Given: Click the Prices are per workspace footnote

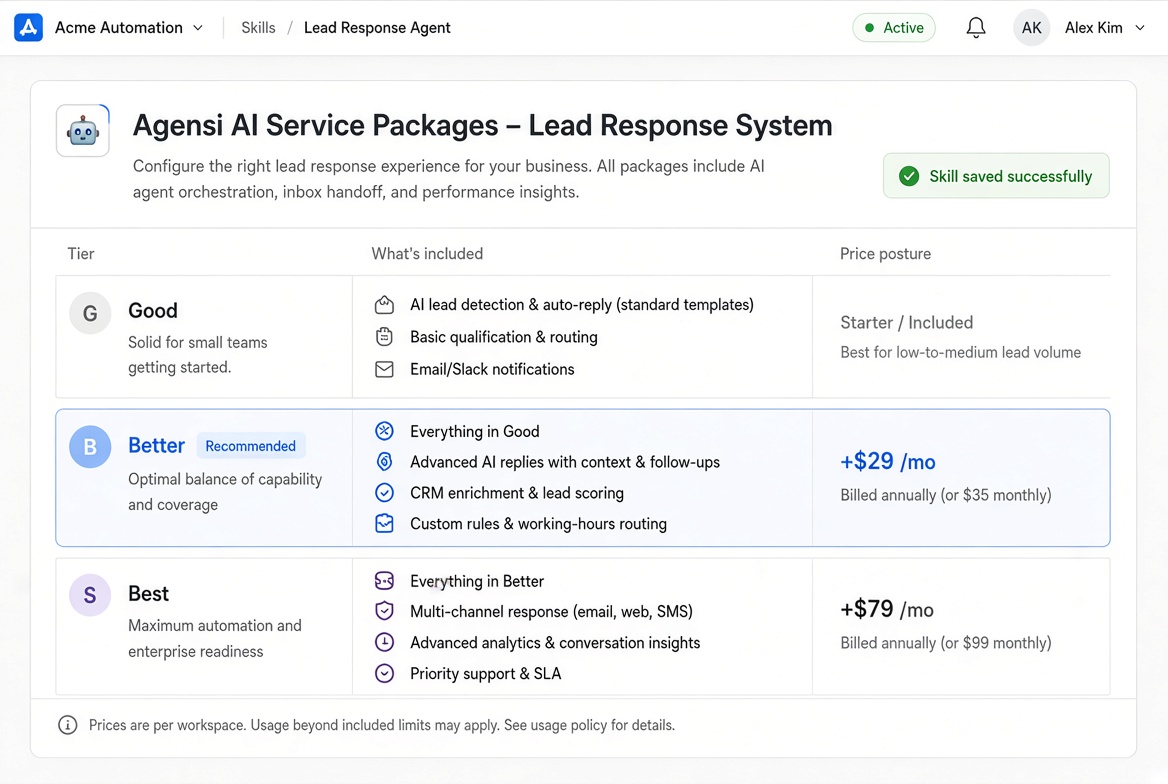Looking at the screenshot, I should pyautogui.click(x=381, y=725).
